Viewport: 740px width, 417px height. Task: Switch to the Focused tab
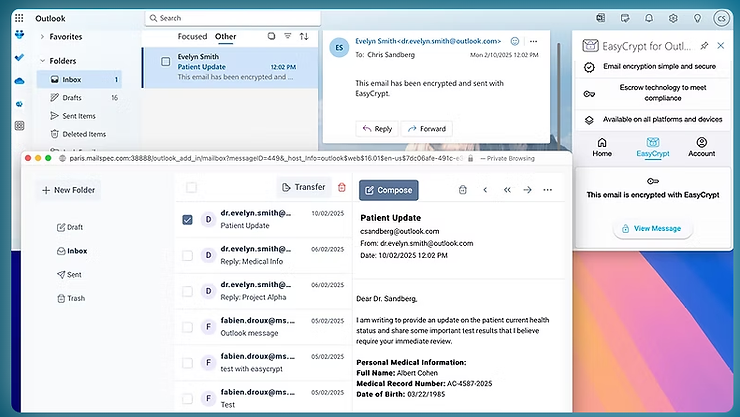tap(192, 36)
